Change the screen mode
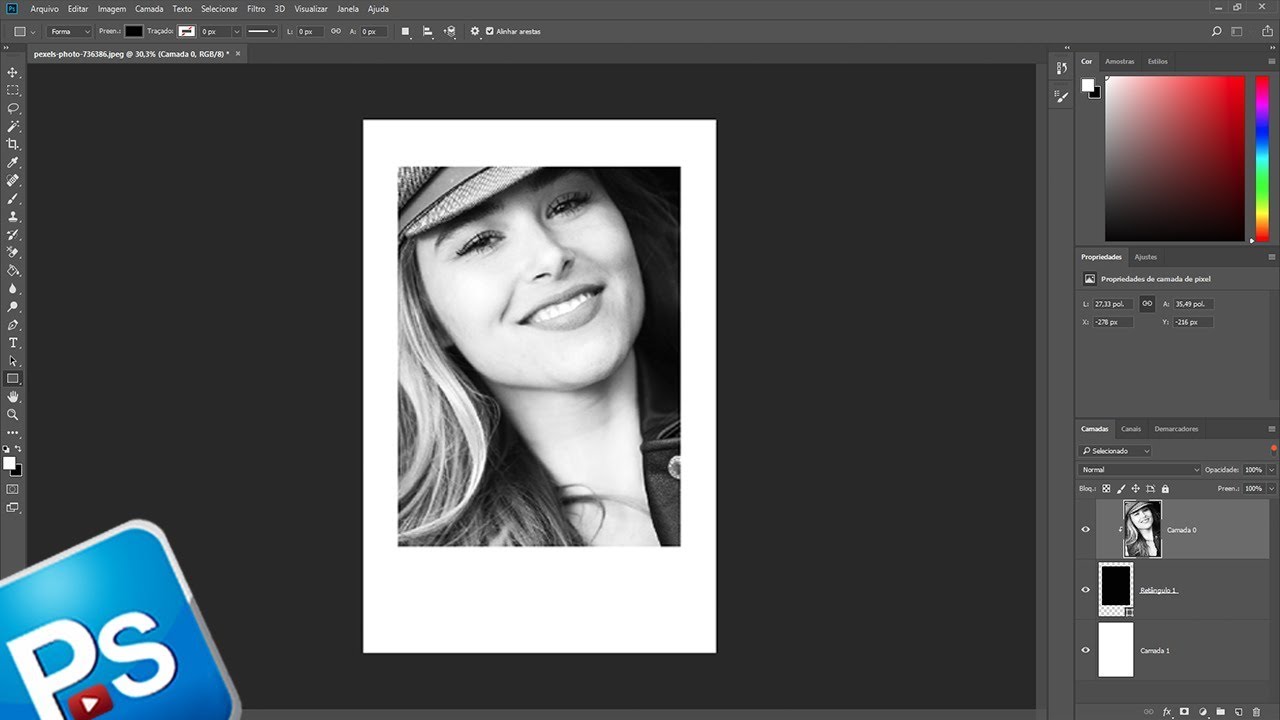 pyautogui.click(x=13, y=508)
